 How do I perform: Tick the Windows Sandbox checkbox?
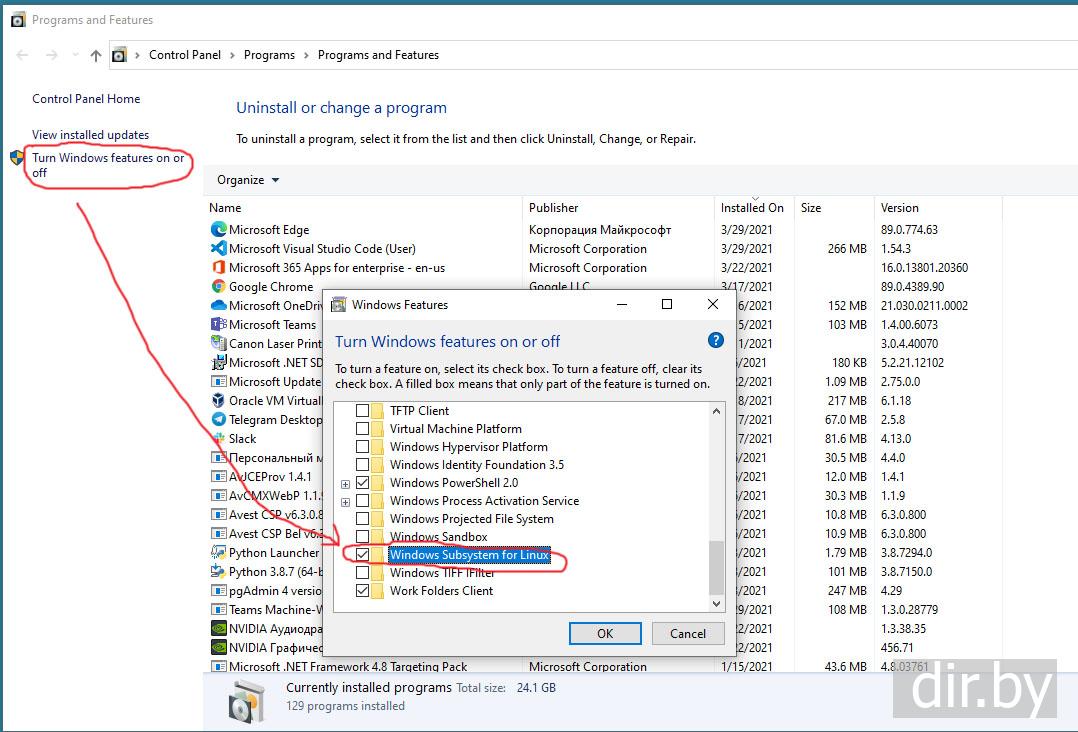(362, 537)
